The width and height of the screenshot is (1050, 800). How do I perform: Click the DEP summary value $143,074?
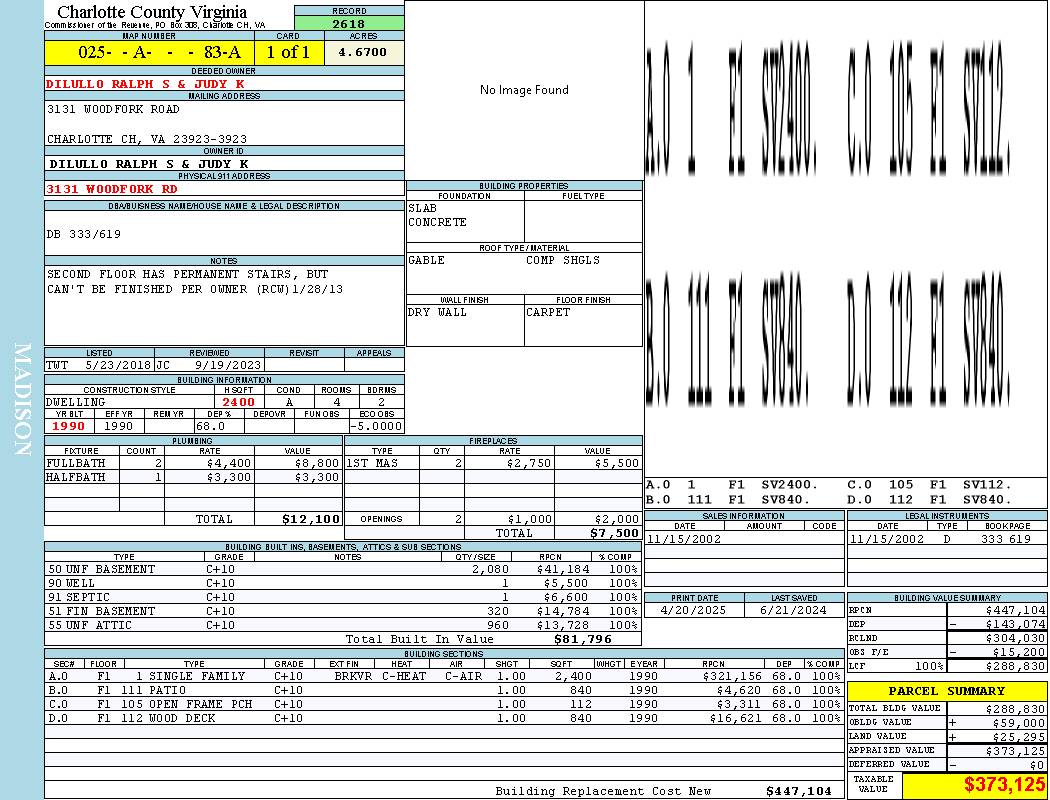pyautogui.click(x=1015, y=625)
